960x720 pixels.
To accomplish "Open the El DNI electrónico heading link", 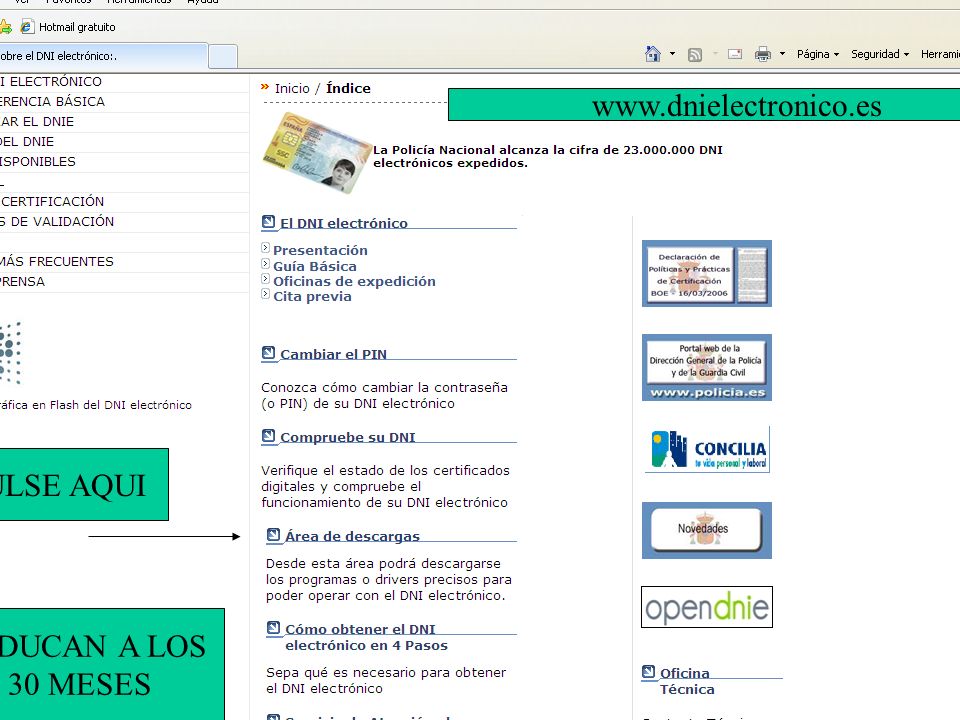I will pyautogui.click(x=343, y=223).
